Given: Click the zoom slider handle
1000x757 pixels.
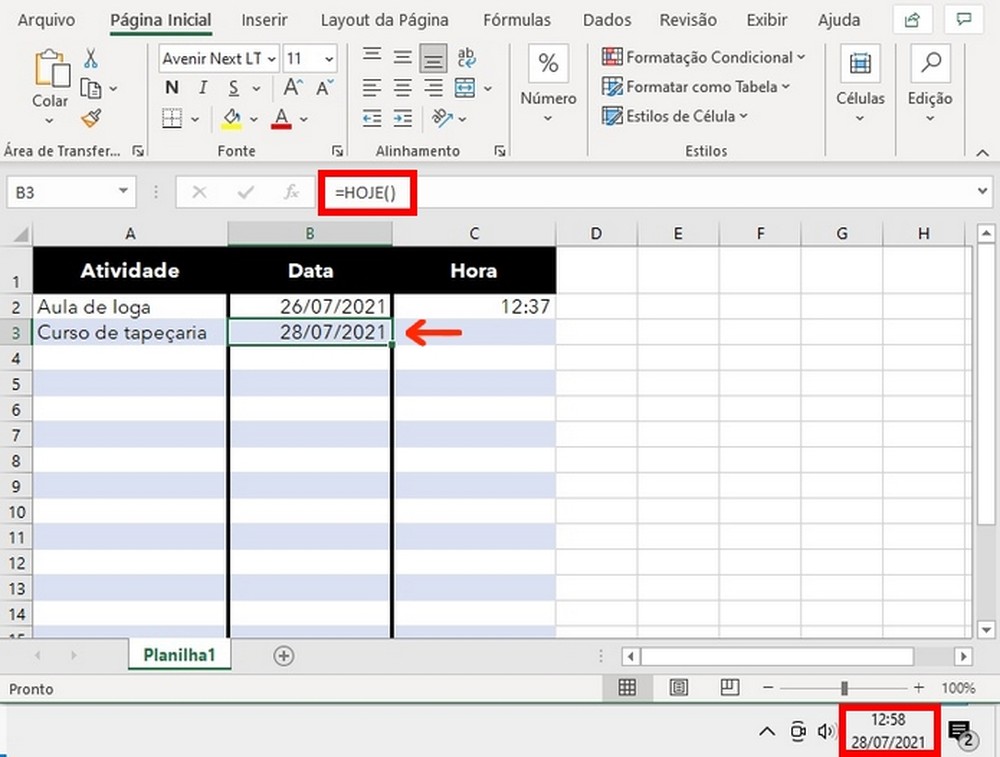Looking at the screenshot, I should 845,688.
